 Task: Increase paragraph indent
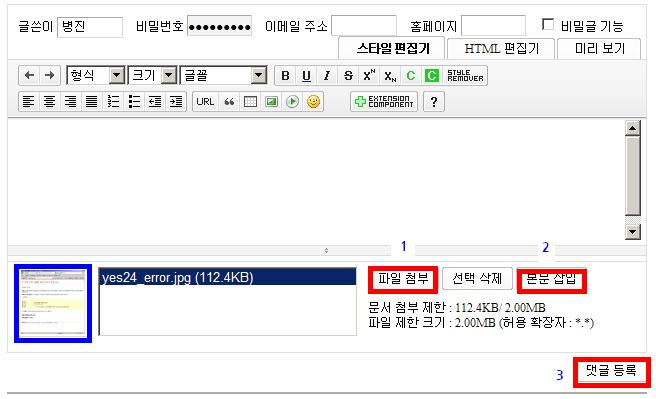pos(176,102)
